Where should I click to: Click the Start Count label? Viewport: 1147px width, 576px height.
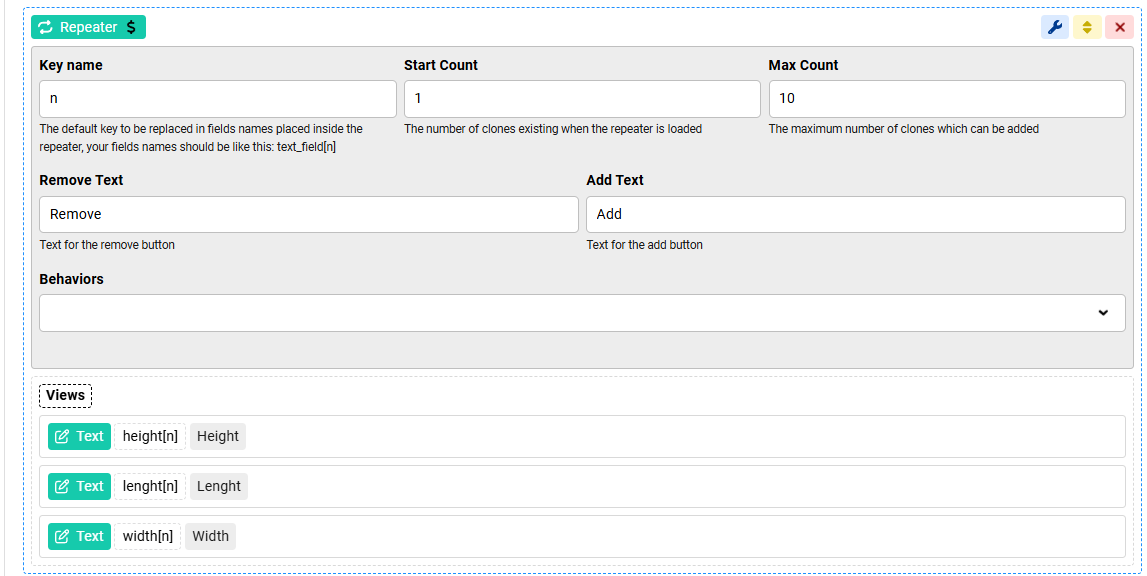(441, 65)
